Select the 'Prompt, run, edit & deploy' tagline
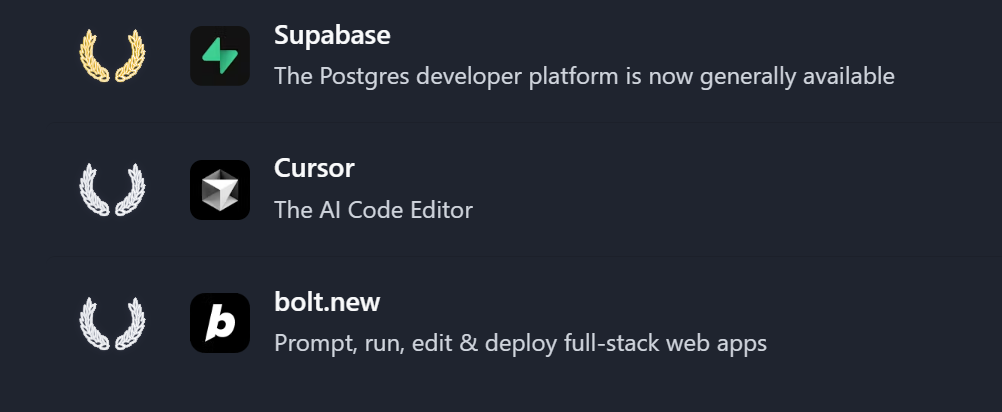The width and height of the screenshot is (1002, 412). 520,344
